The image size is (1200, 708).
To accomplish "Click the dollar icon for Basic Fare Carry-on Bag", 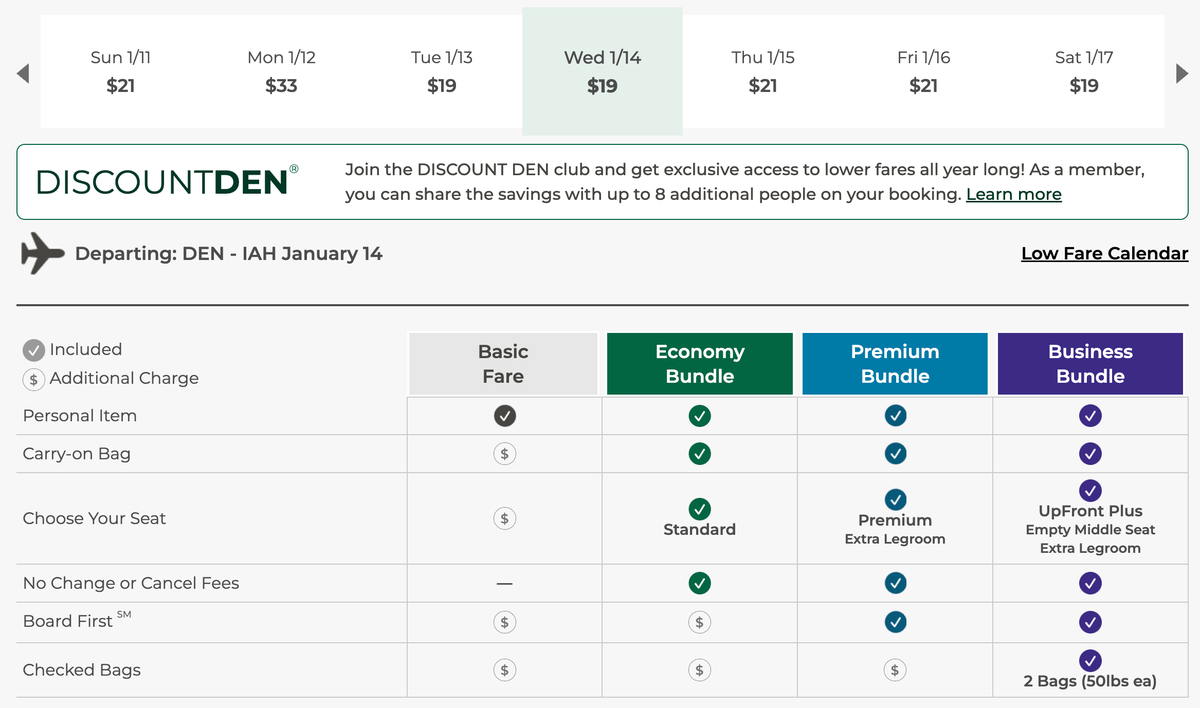I will [503, 453].
